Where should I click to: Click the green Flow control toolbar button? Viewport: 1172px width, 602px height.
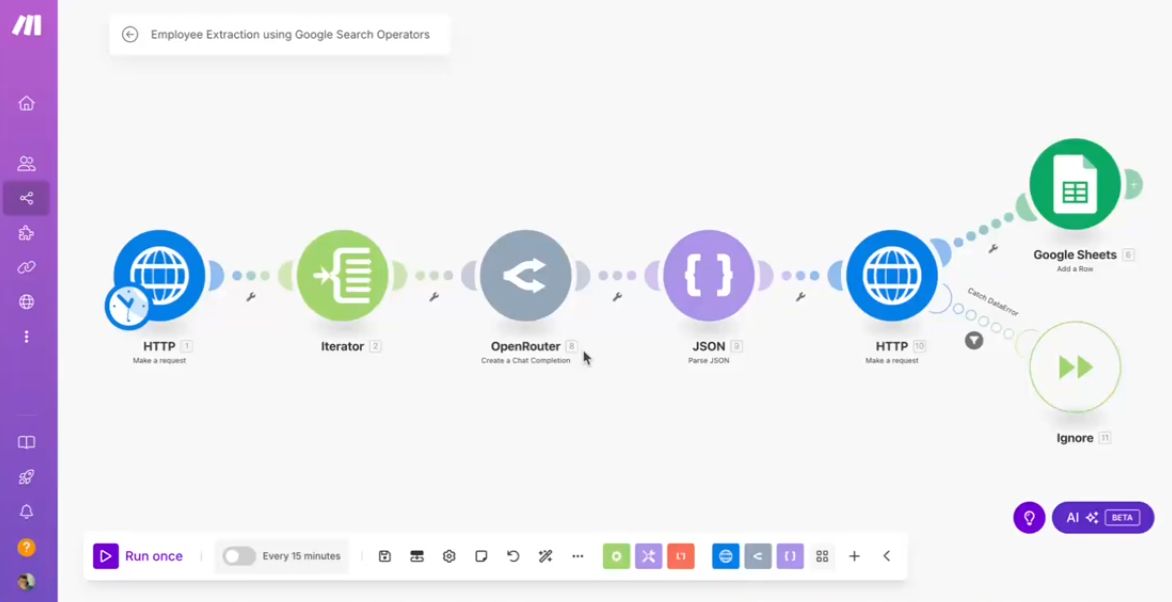click(x=617, y=556)
